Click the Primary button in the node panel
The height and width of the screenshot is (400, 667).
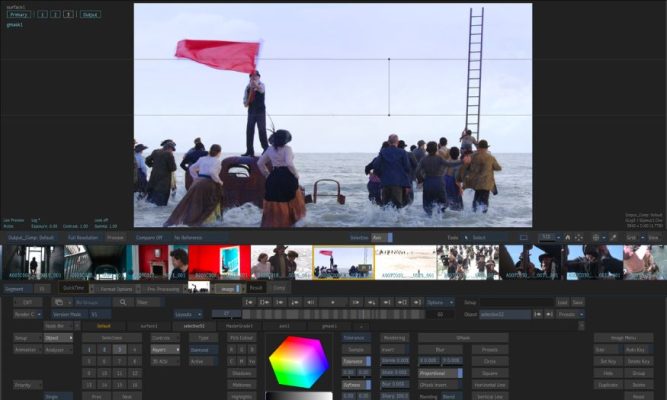click(x=18, y=15)
